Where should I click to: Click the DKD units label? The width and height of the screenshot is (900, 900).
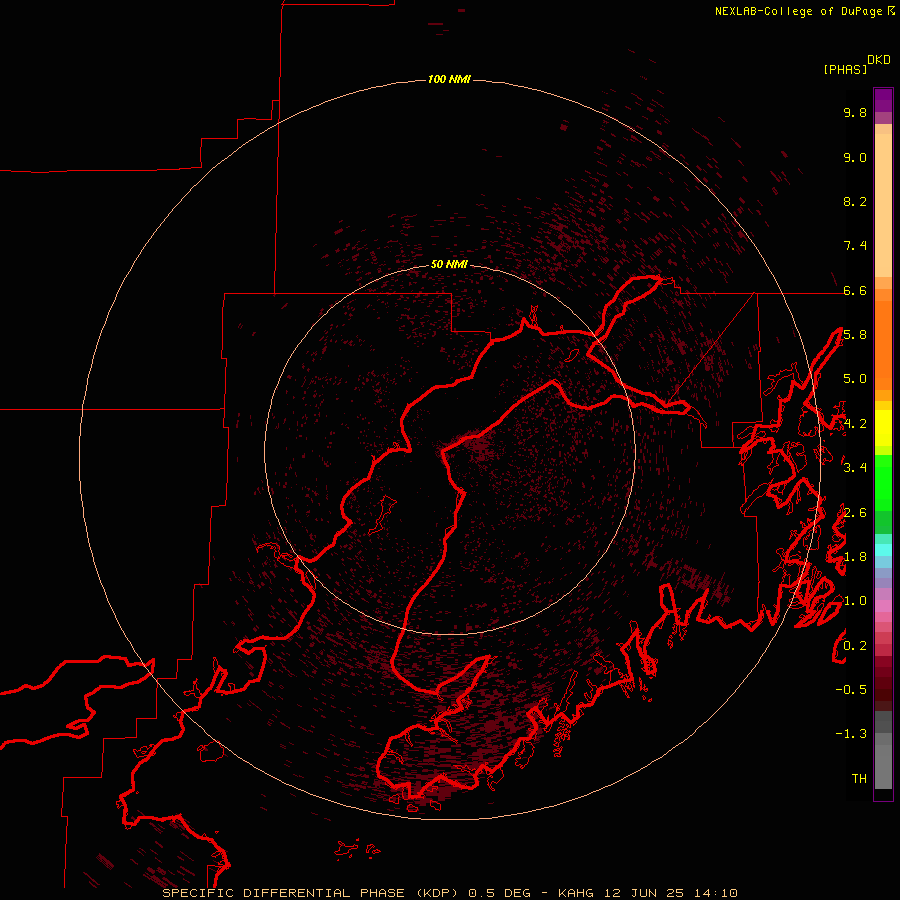tap(879, 60)
